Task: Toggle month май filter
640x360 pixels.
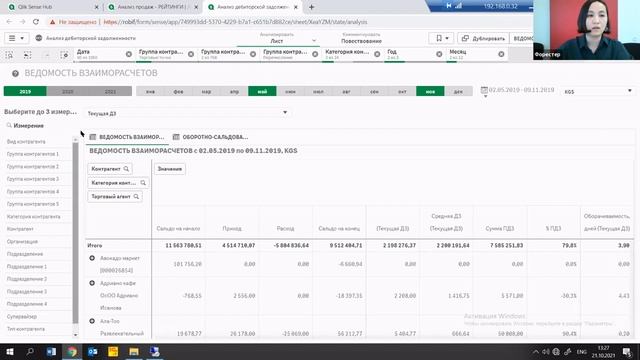Action: coord(262,91)
